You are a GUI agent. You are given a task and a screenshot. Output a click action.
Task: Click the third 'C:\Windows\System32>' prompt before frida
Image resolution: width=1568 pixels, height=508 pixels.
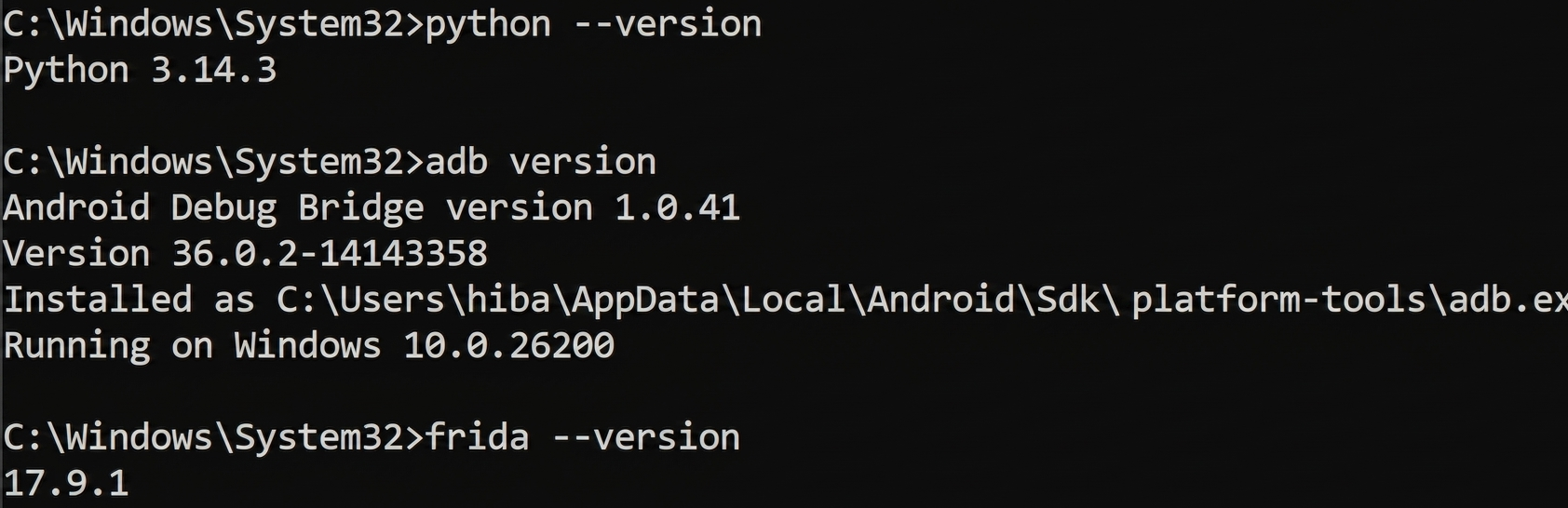214,437
